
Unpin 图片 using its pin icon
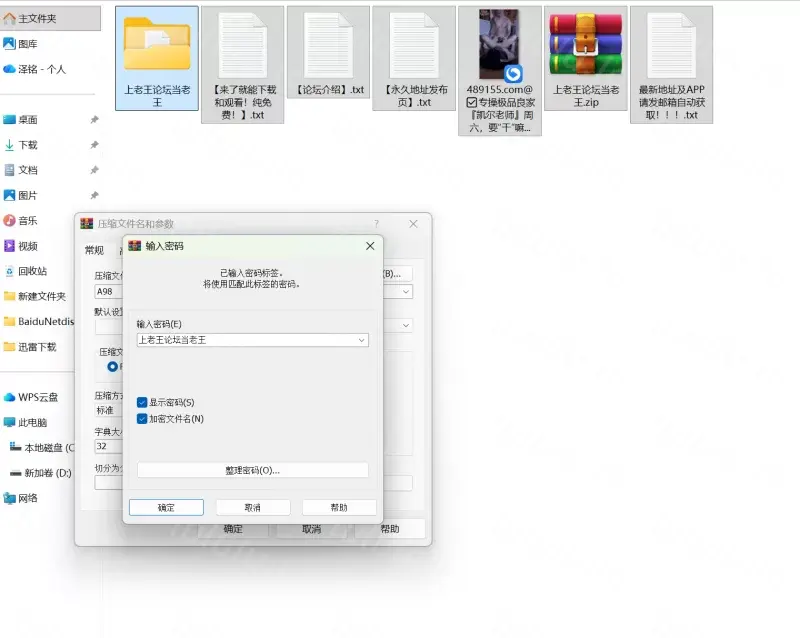[x=94, y=195]
